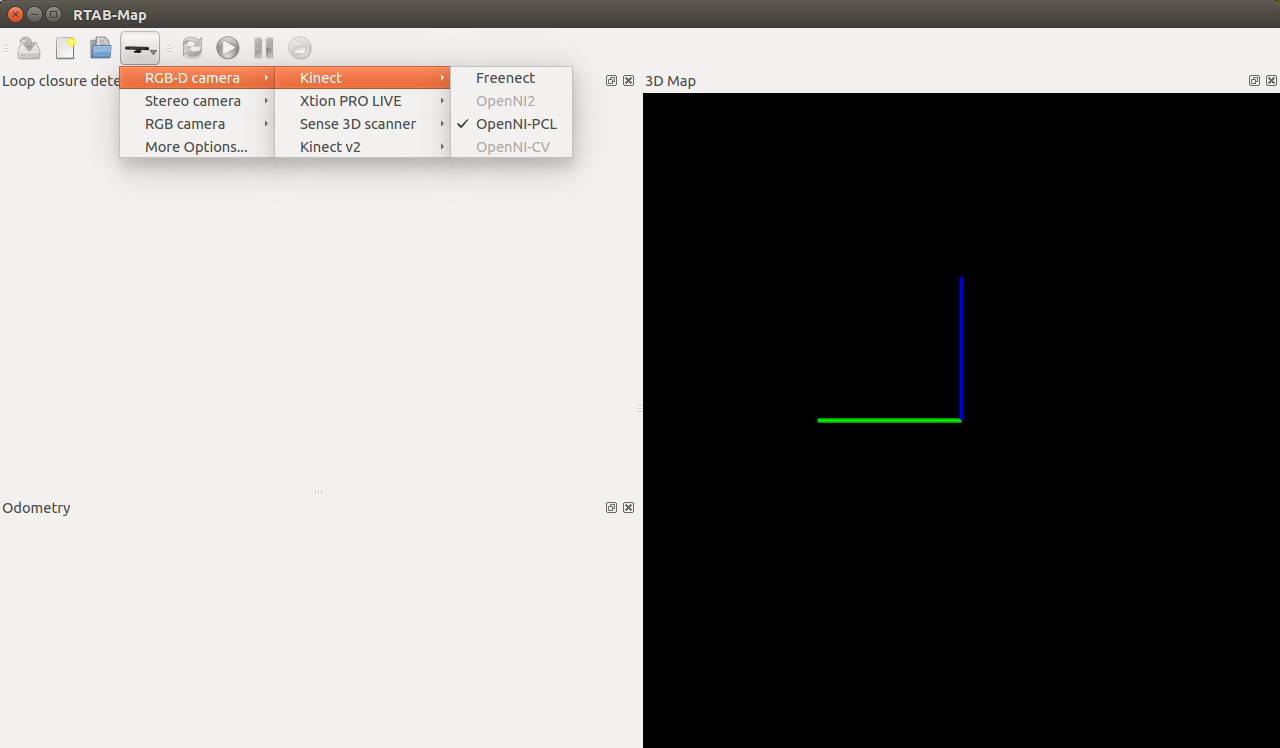Open the Kinect source selection toolbar dropdown
The height and width of the screenshot is (748, 1280).
point(139,48)
